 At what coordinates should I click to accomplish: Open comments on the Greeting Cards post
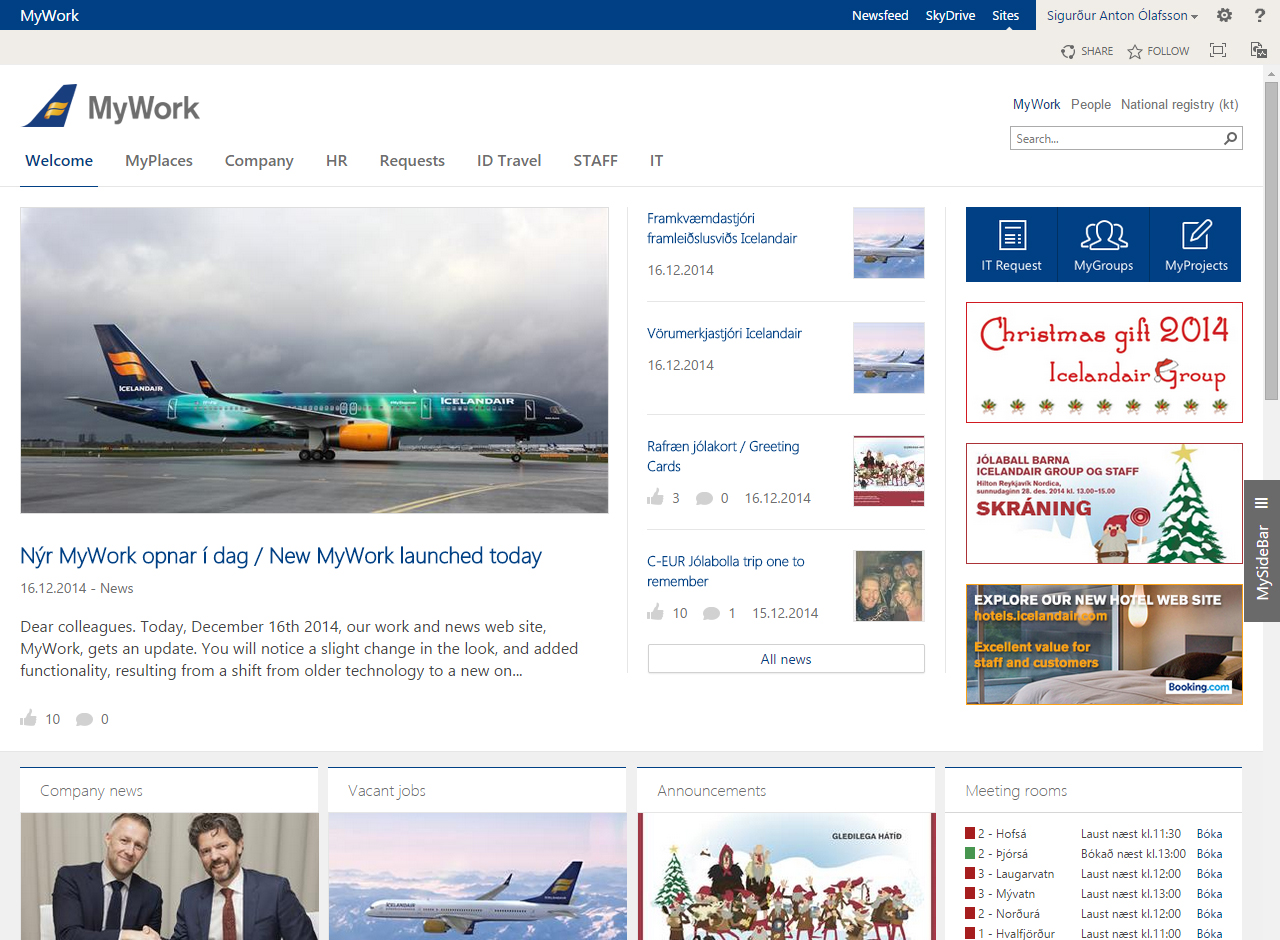pyautogui.click(x=704, y=498)
